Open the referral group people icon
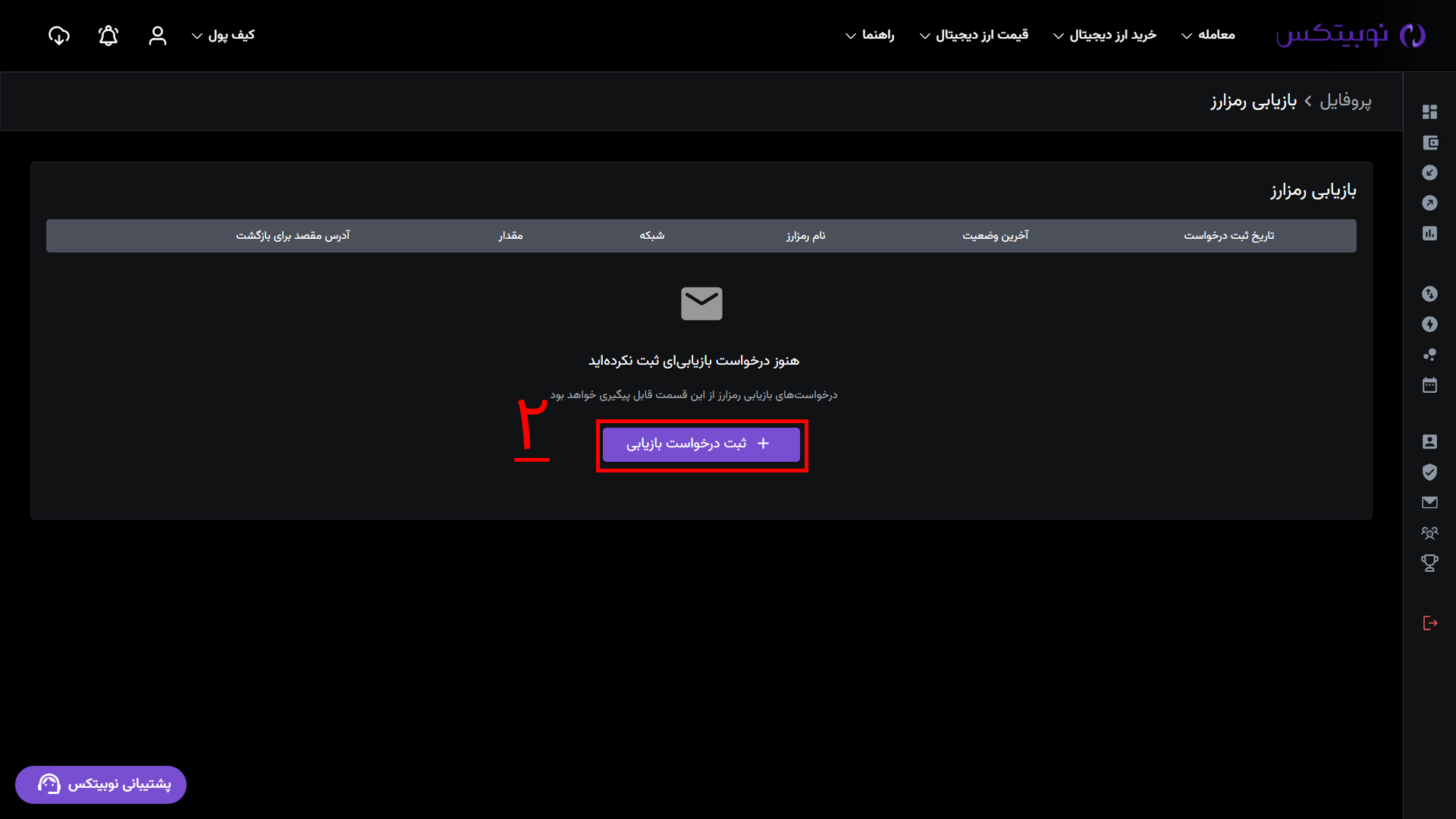This screenshot has width=1456, height=819. tap(1429, 533)
